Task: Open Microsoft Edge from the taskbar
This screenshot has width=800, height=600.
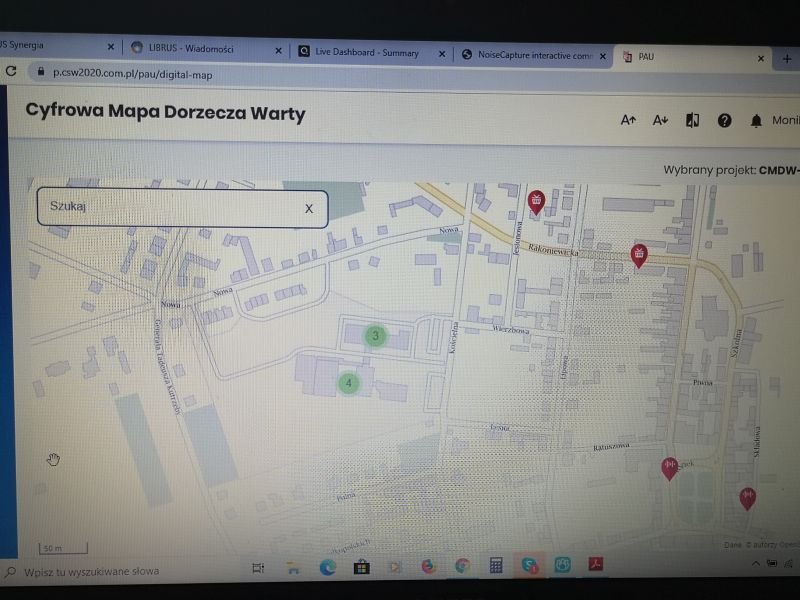Action: (x=327, y=567)
